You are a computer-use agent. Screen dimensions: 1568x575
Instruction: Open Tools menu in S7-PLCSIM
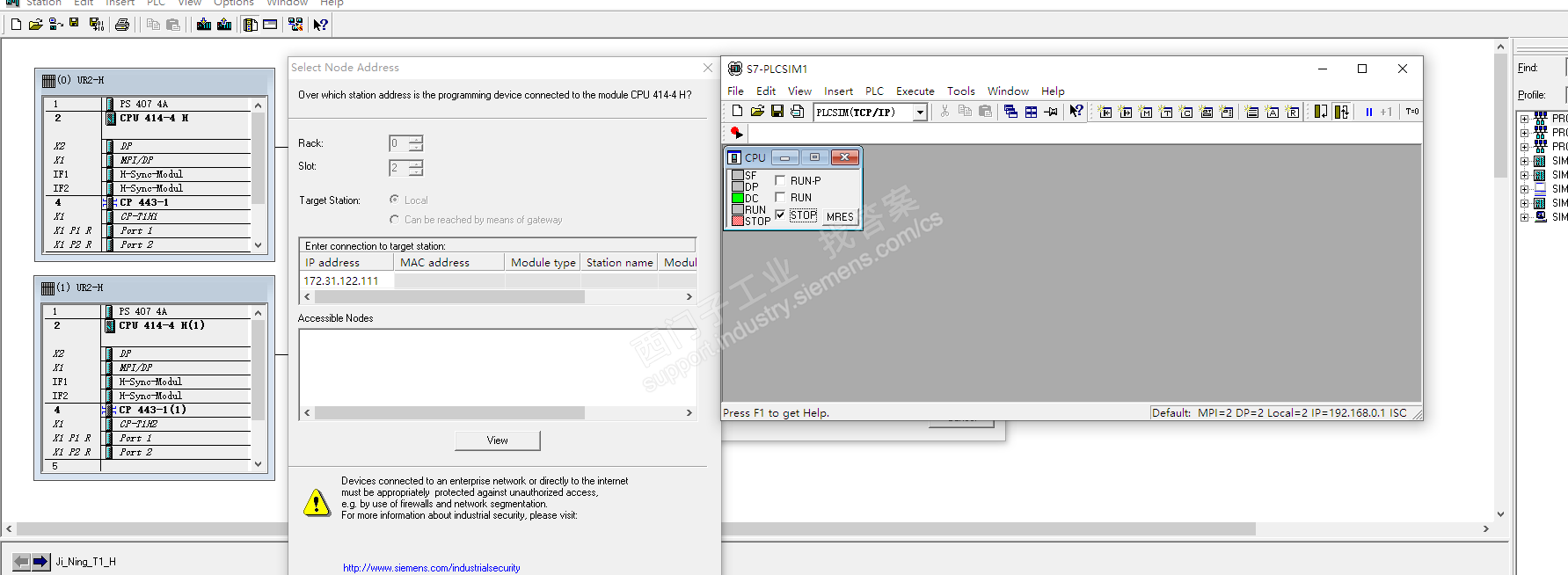(960, 91)
